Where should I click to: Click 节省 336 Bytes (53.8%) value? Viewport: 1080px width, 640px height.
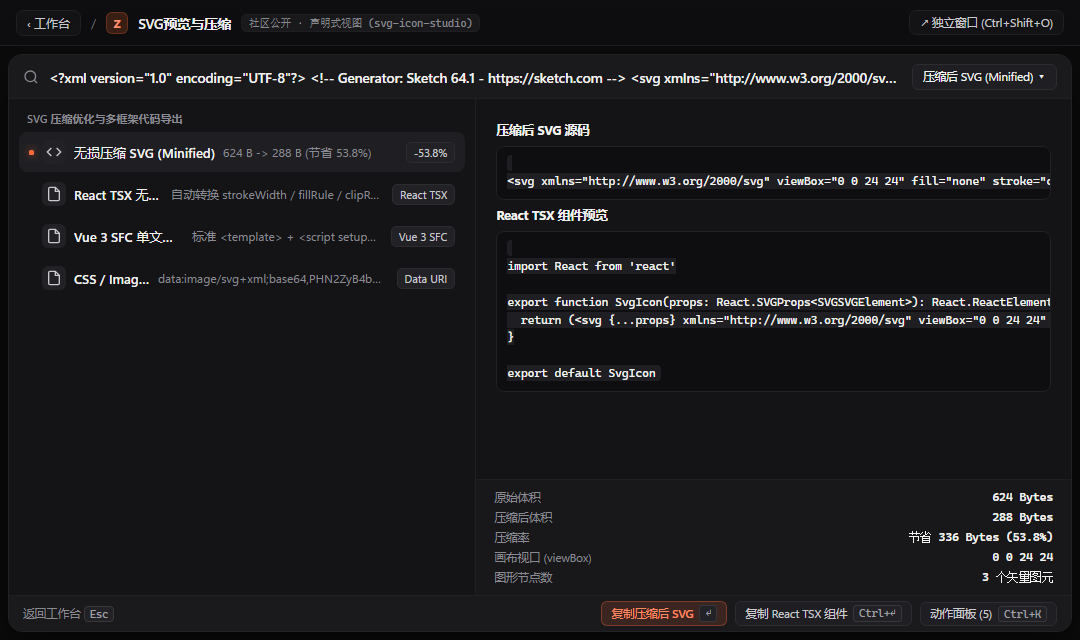981,537
